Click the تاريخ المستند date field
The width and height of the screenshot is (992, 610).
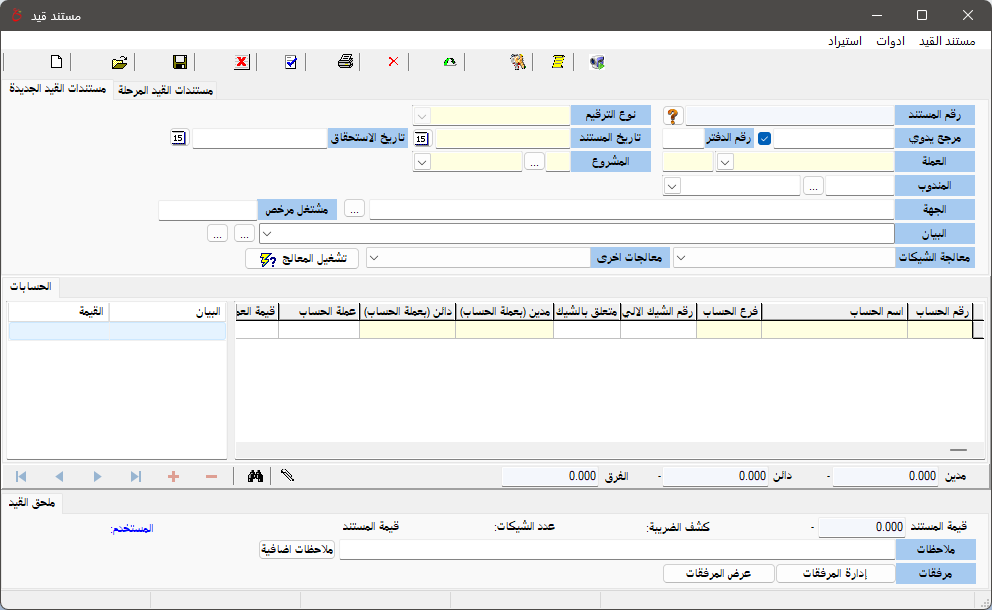pos(502,139)
